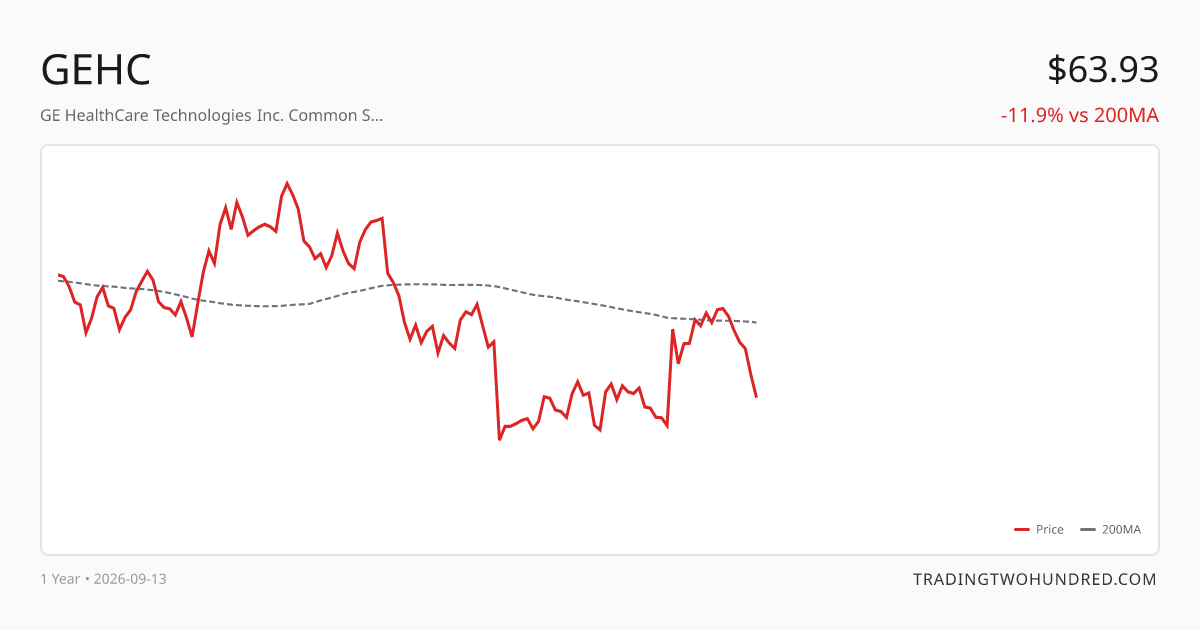Click the highest peak of the price line
This screenshot has width=1200, height=630.
click(287, 183)
